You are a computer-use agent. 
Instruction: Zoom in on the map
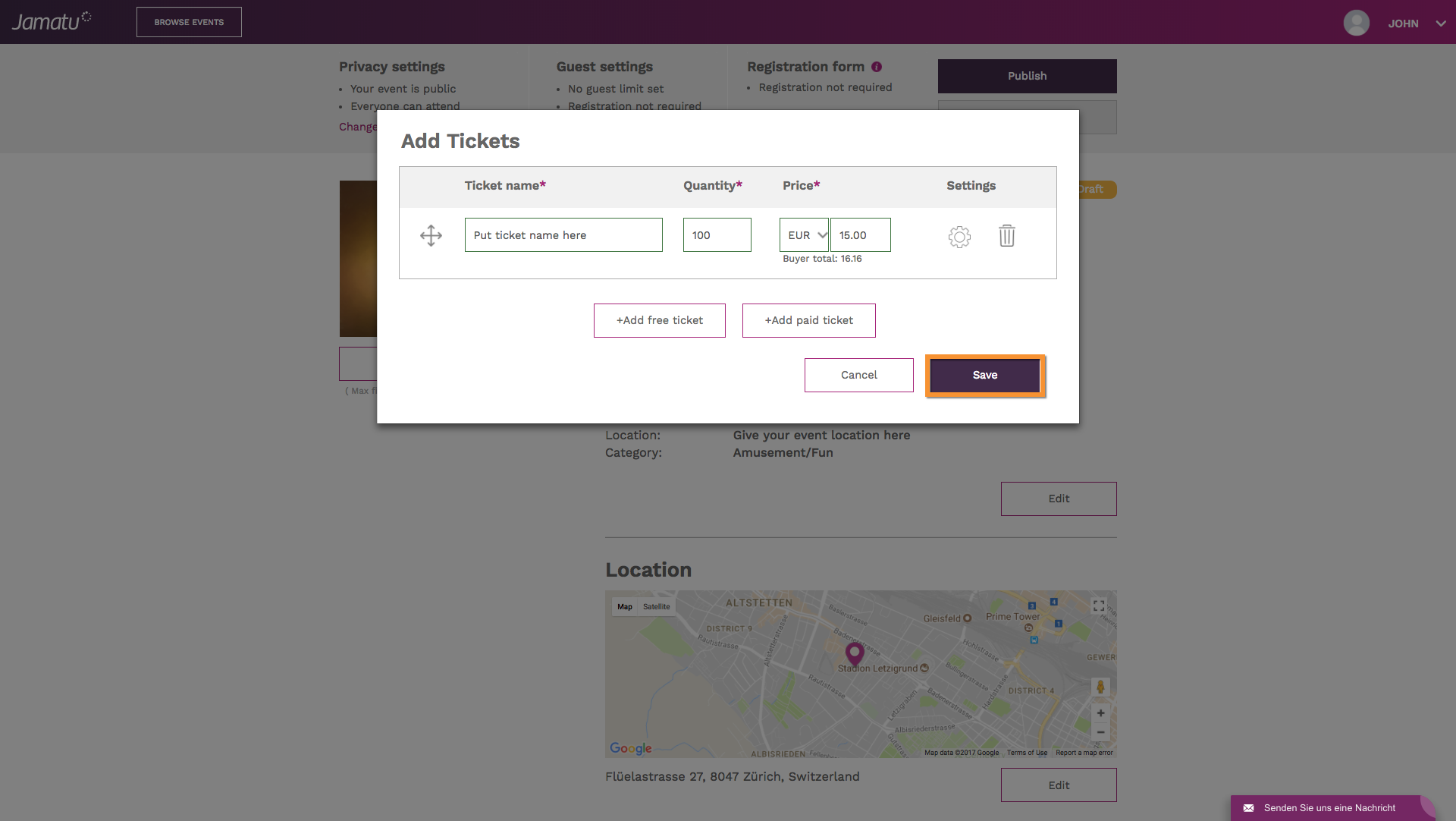(1100, 713)
